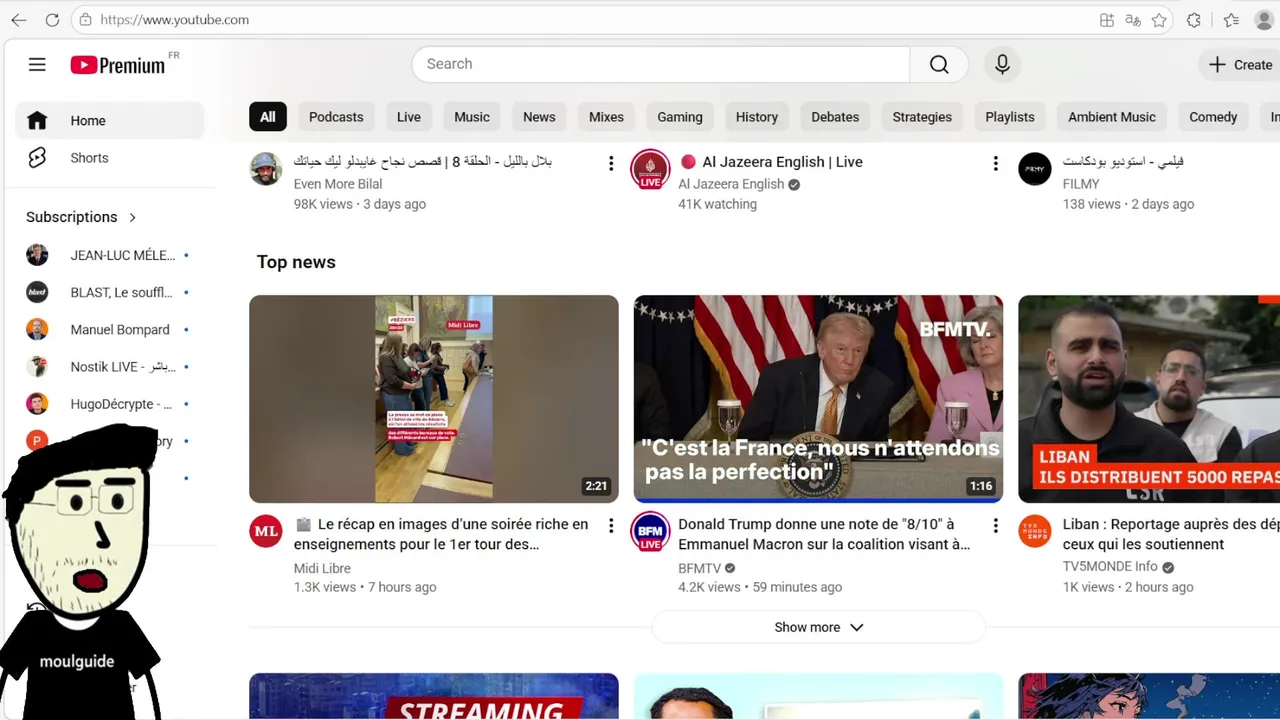Open the STREAMING video thumbnail
This screenshot has width=1280, height=720.
(x=434, y=696)
